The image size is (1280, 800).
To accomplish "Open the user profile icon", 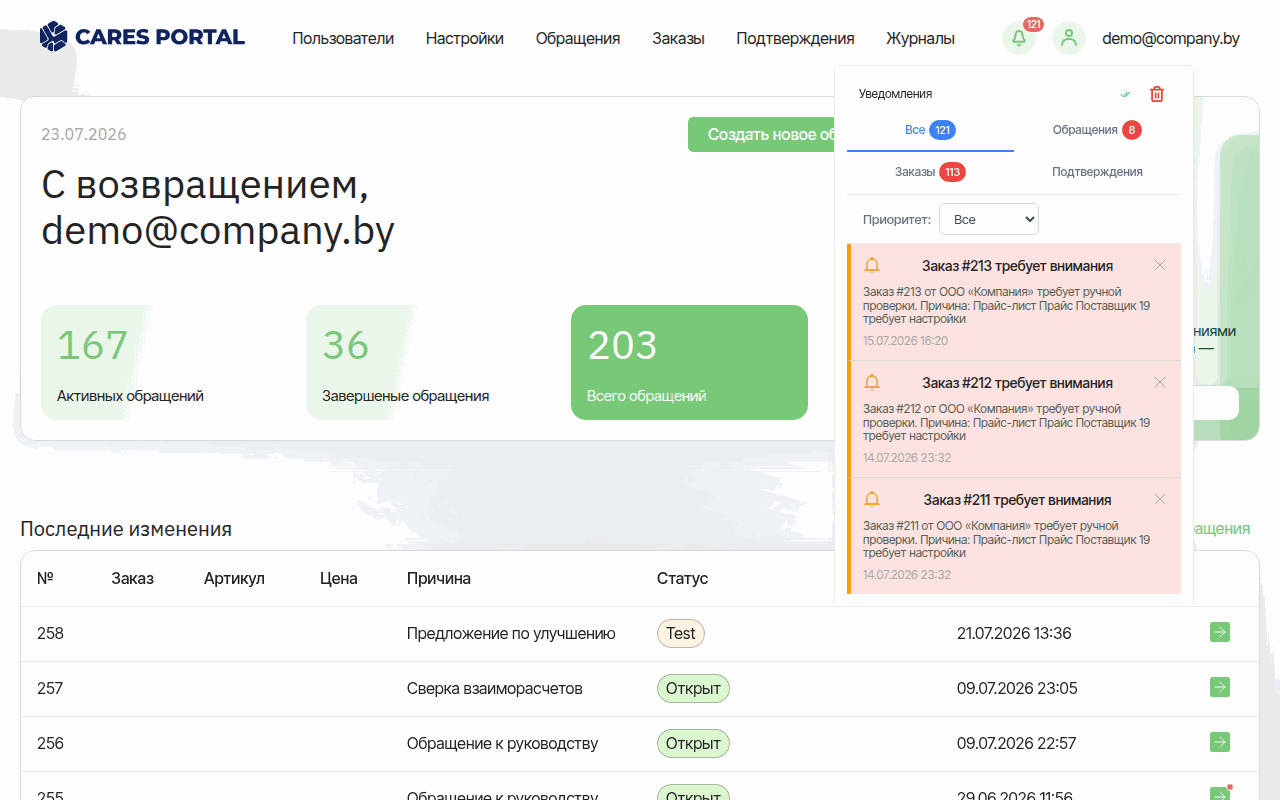I will point(1069,38).
